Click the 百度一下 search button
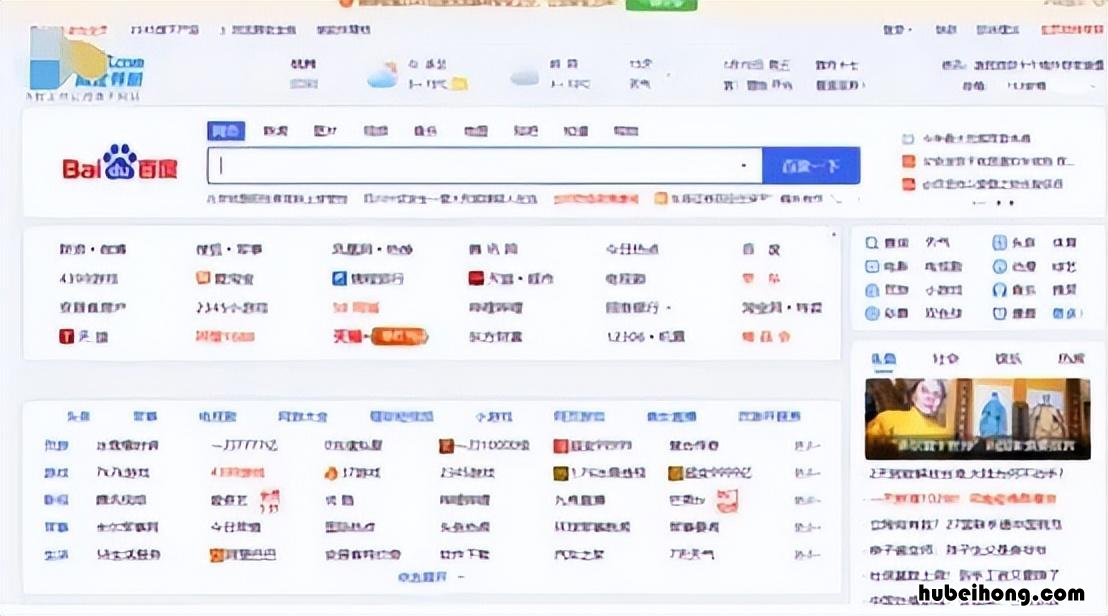 coord(811,165)
